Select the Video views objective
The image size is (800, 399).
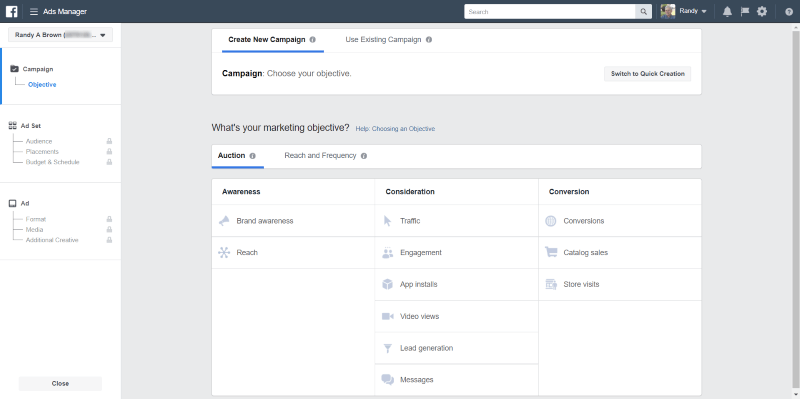[457, 316]
